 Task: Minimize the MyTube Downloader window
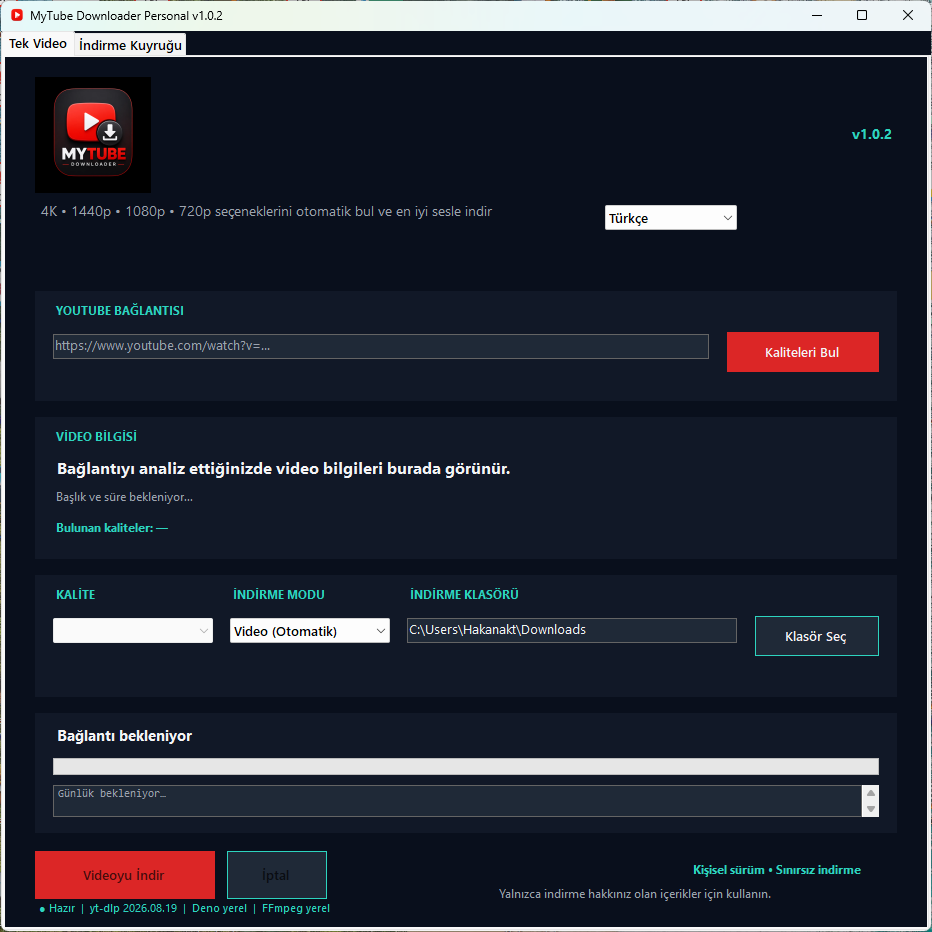pos(817,15)
